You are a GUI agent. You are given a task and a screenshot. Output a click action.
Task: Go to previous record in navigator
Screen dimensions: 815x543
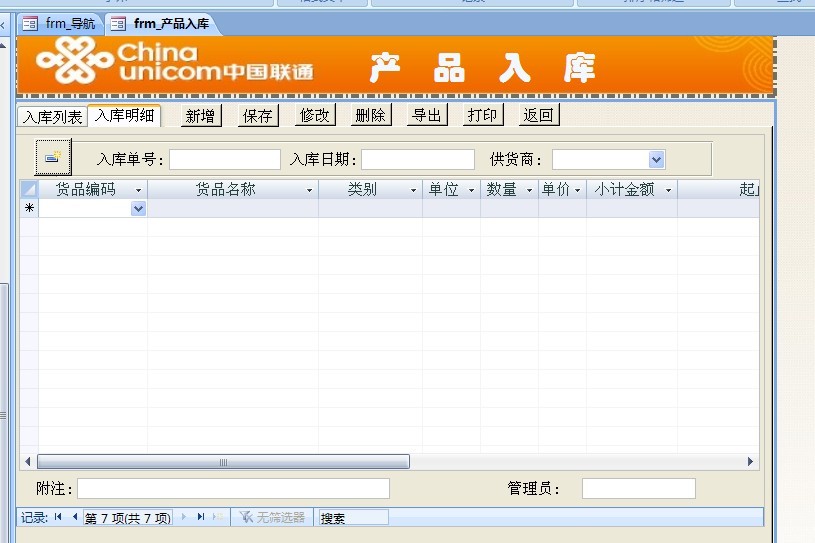(x=74, y=517)
